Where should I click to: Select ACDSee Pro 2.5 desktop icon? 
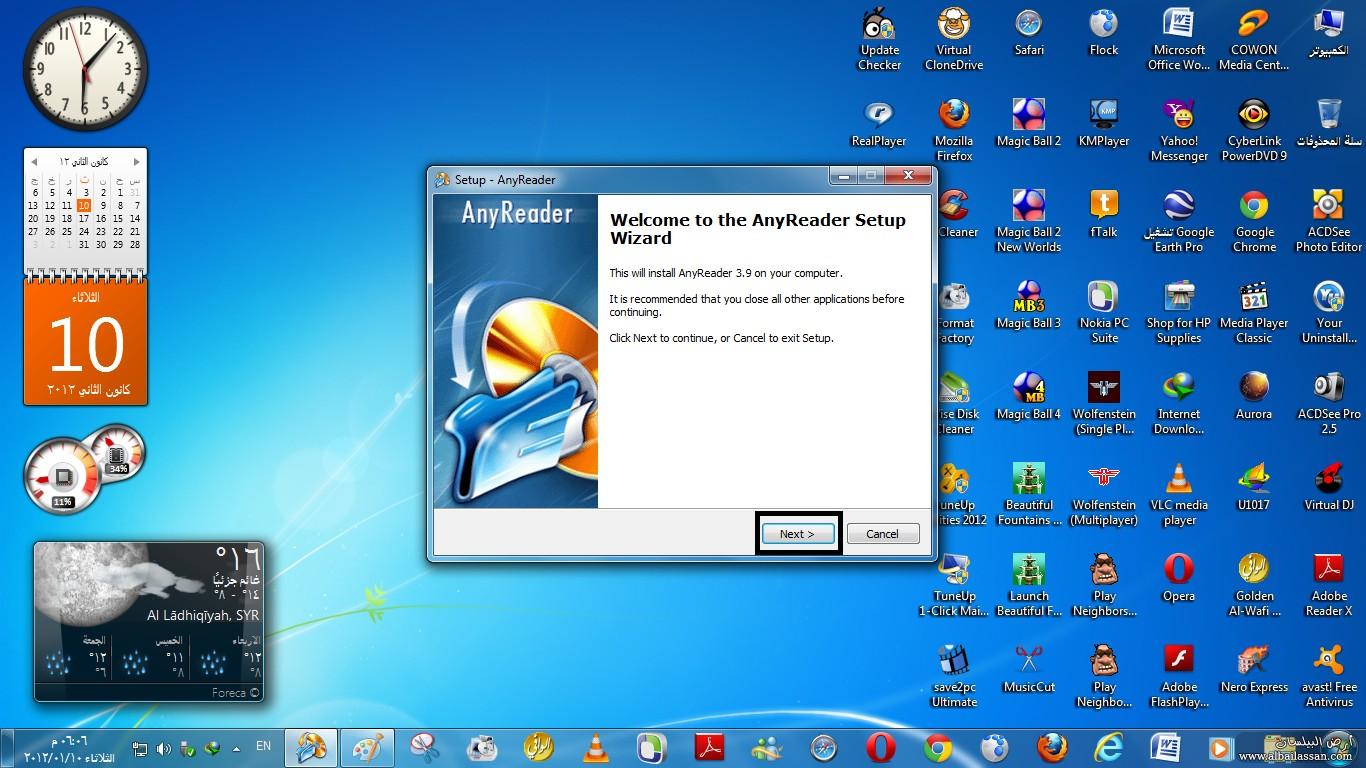coord(1329,404)
